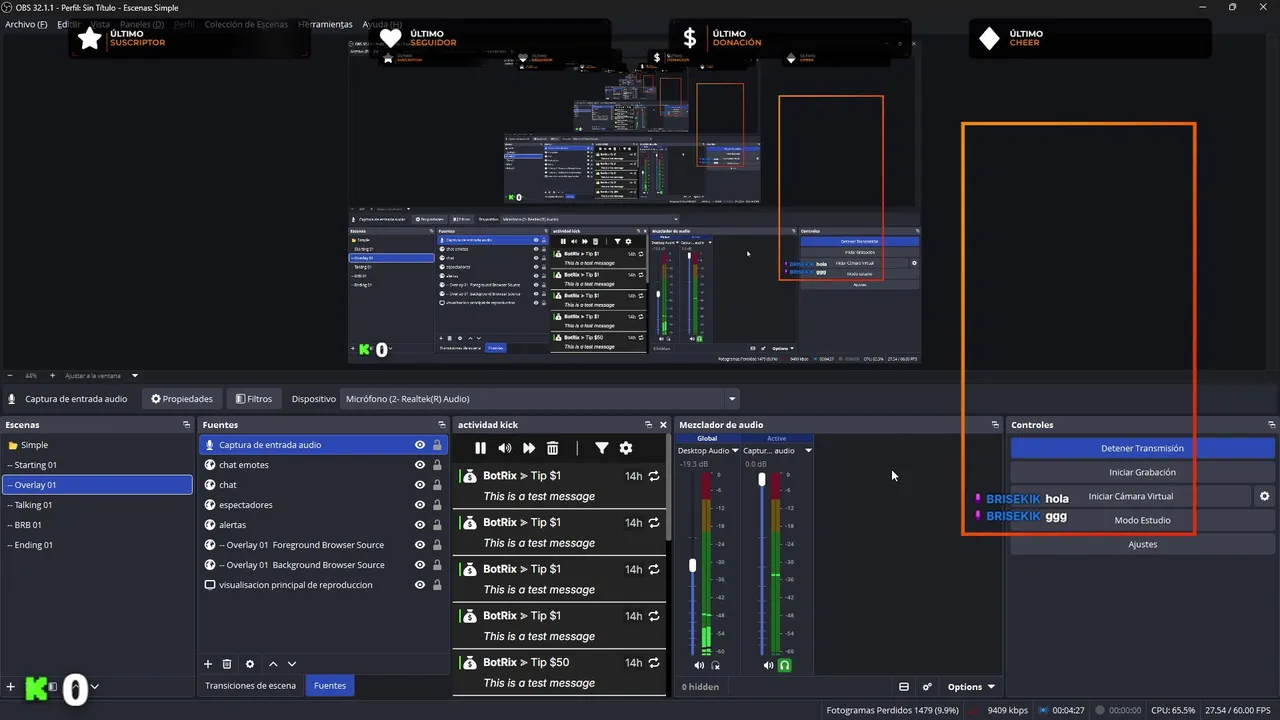Image resolution: width=1280 pixels, height=720 pixels.
Task: Move the selected source down
Action: pyautogui.click(x=292, y=664)
